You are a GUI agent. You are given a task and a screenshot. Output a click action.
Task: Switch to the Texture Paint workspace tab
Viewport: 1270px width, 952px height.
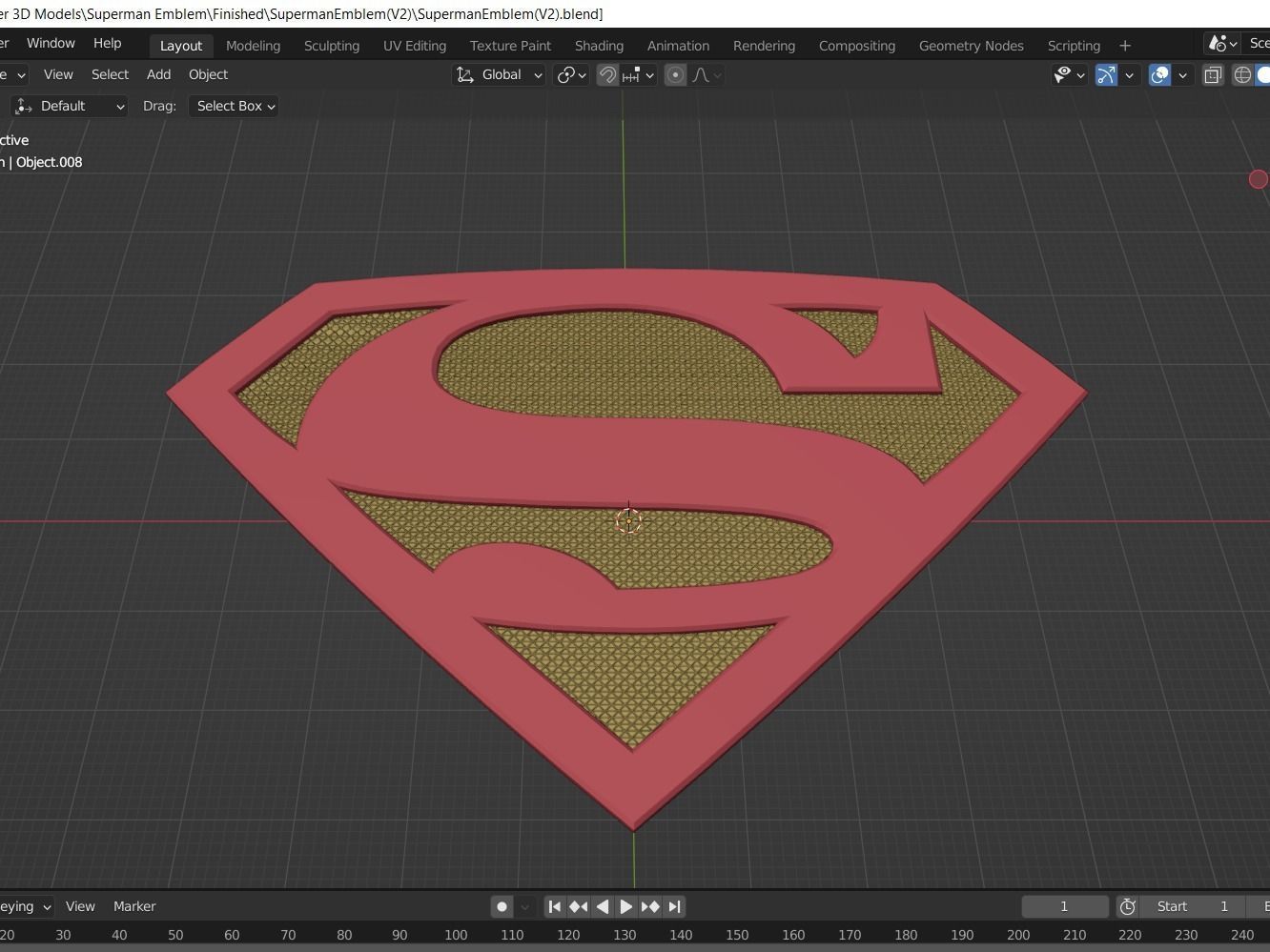tap(510, 45)
